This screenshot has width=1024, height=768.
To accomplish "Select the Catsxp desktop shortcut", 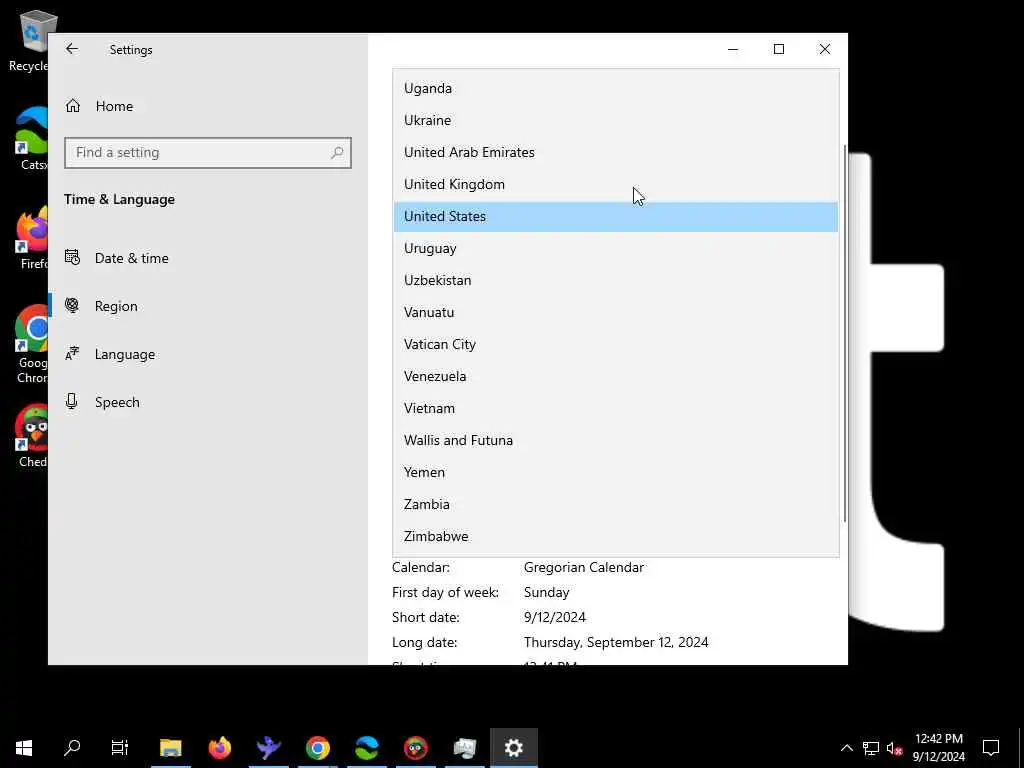I will point(31,138).
